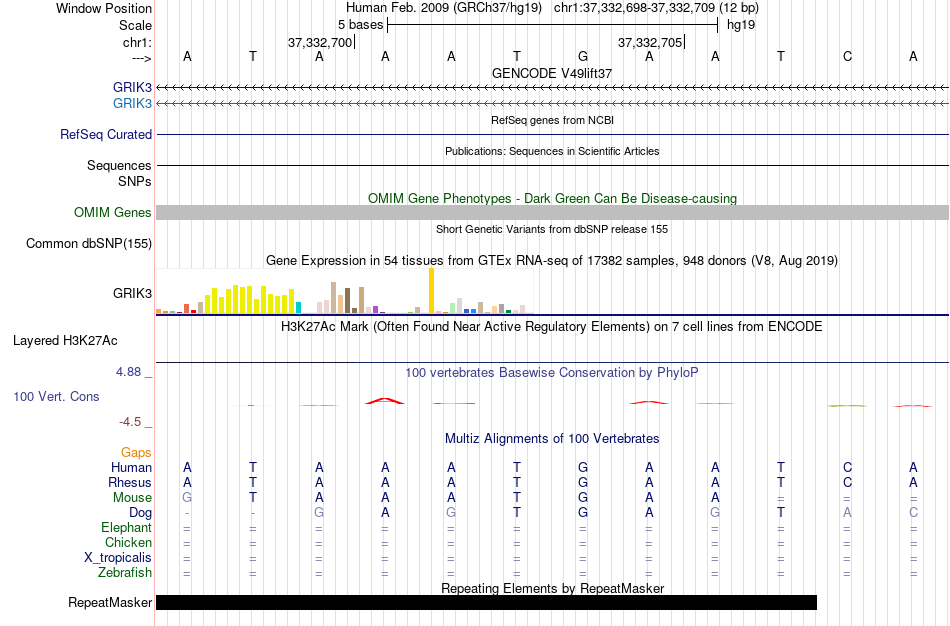This screenshot has width=950, height=626.
Task: Click the tall red PhyloP conservation peak
Action: click(385, 401)
